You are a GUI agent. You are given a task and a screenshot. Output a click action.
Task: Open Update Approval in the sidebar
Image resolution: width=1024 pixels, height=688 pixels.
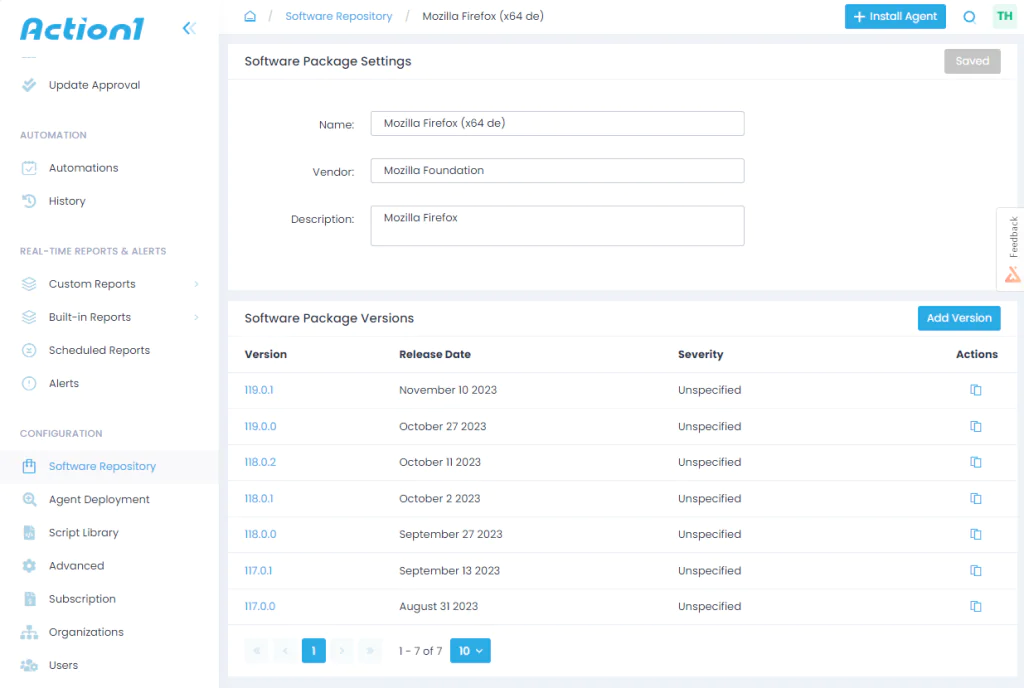[x=95, y=85]
